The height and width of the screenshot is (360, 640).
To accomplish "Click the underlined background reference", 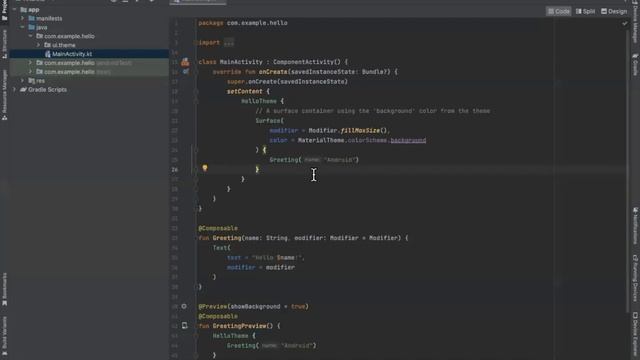I will pyautogui.click(x=408, y=140).
